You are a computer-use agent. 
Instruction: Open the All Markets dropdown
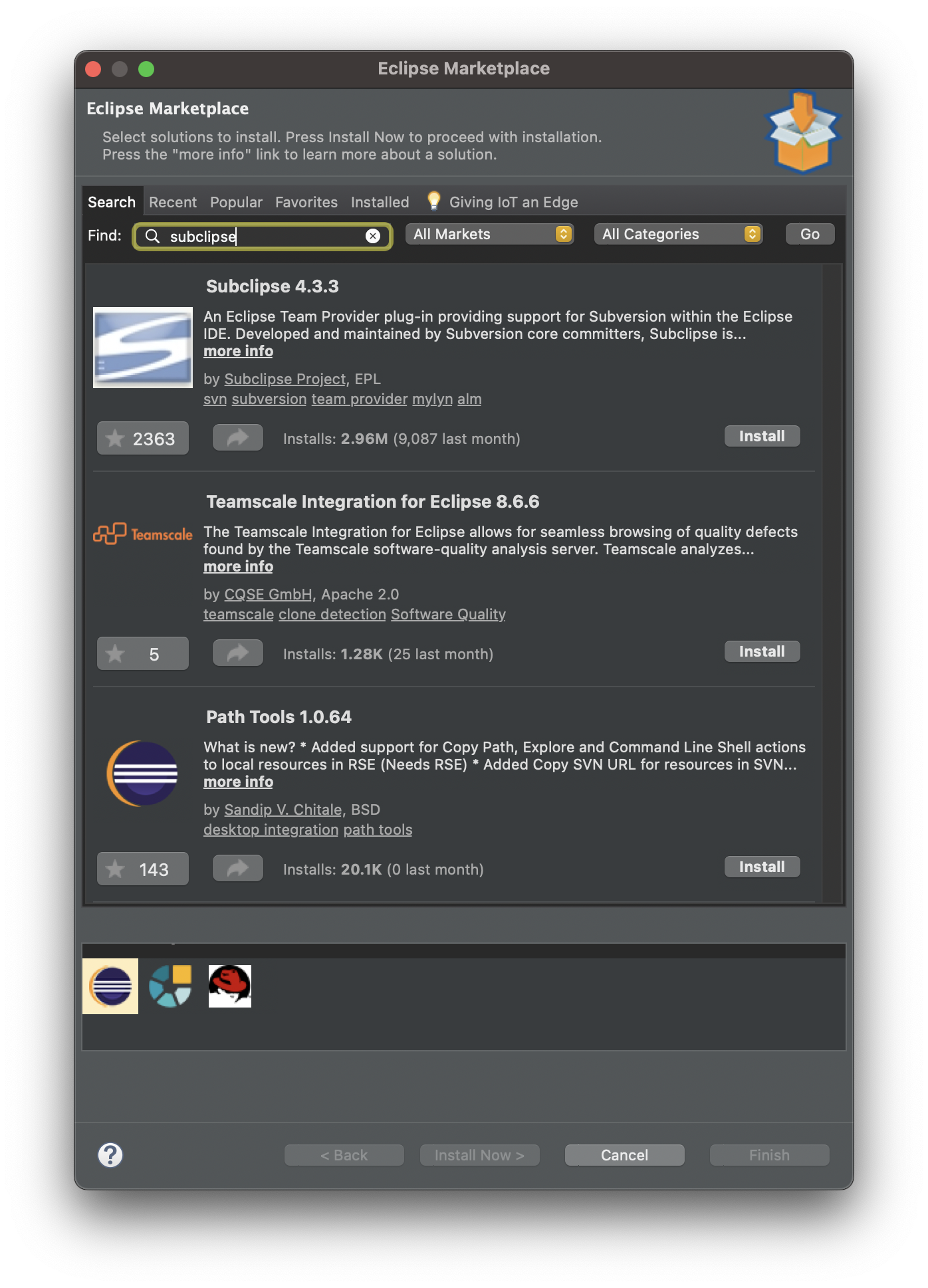pos(490,234)
